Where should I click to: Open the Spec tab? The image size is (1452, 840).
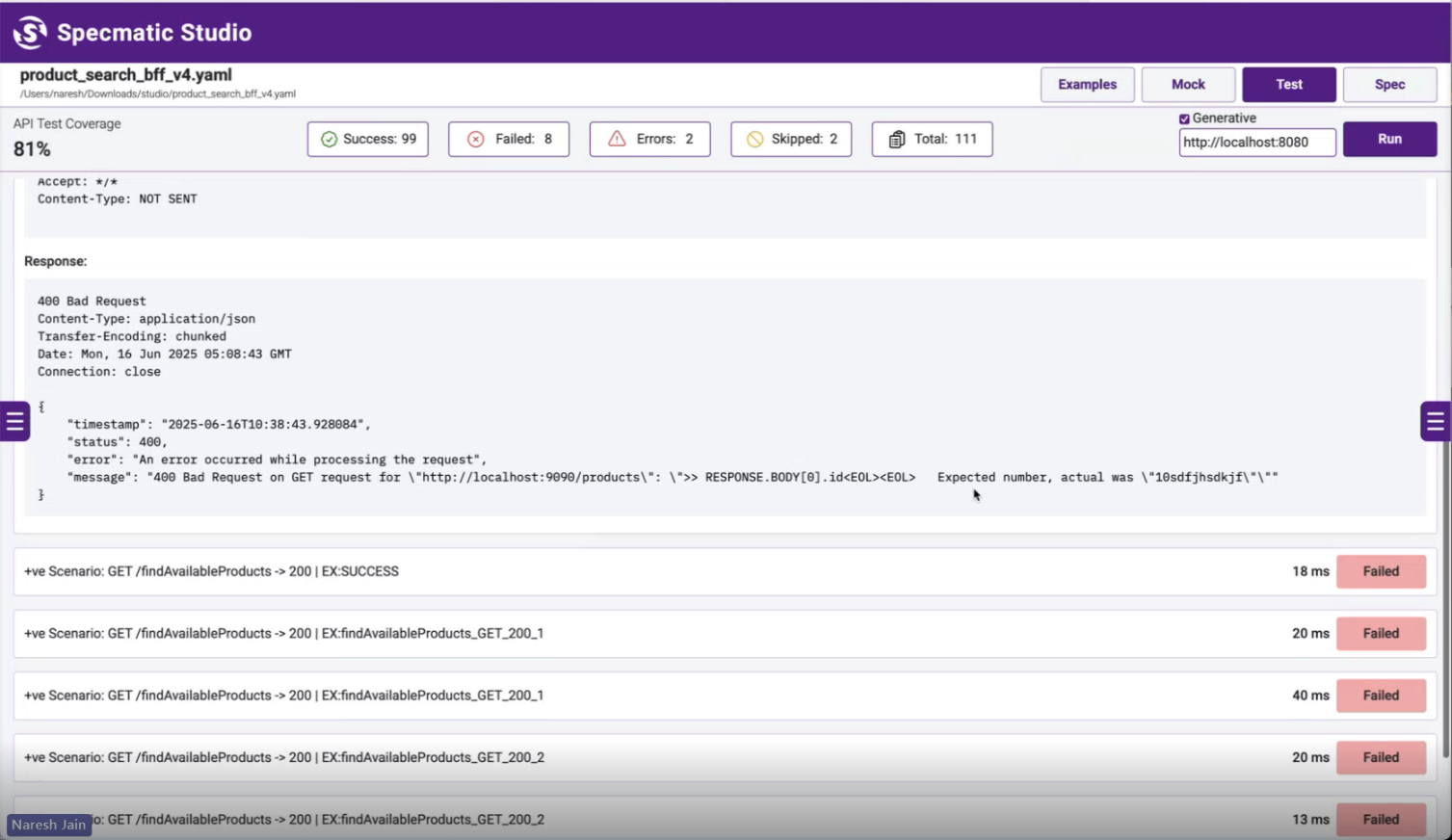pyautogui.click(x=1389, y=85)
